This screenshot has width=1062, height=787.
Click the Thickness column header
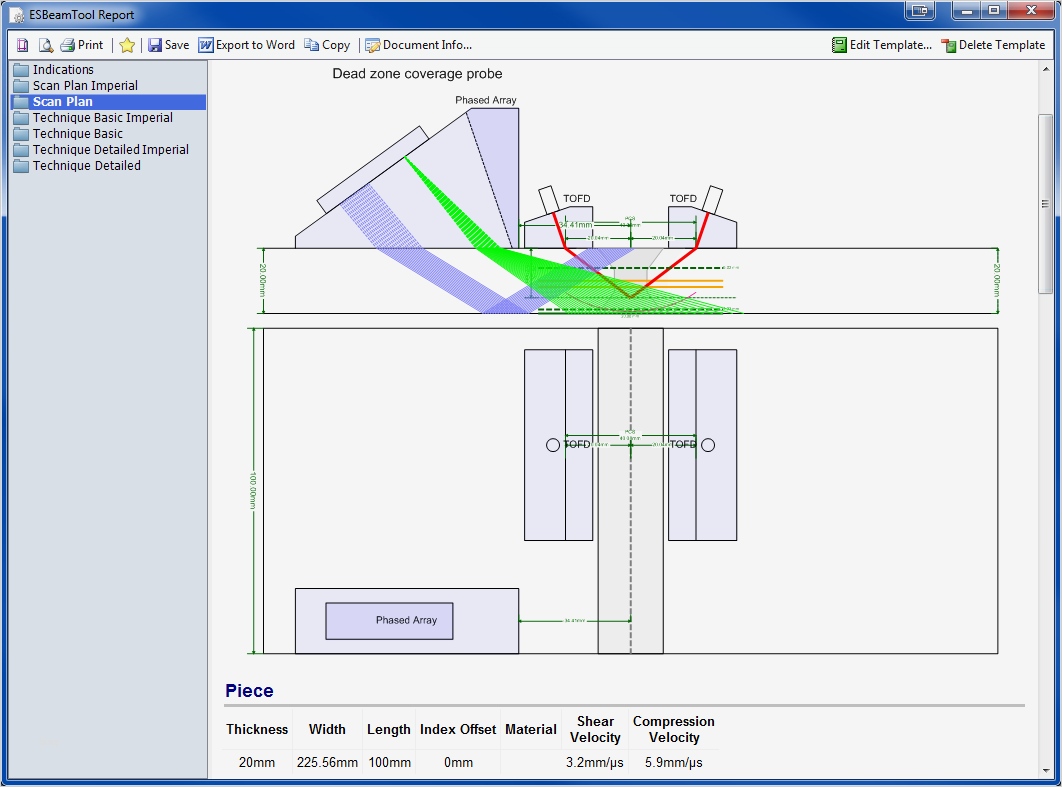(257, 729)
